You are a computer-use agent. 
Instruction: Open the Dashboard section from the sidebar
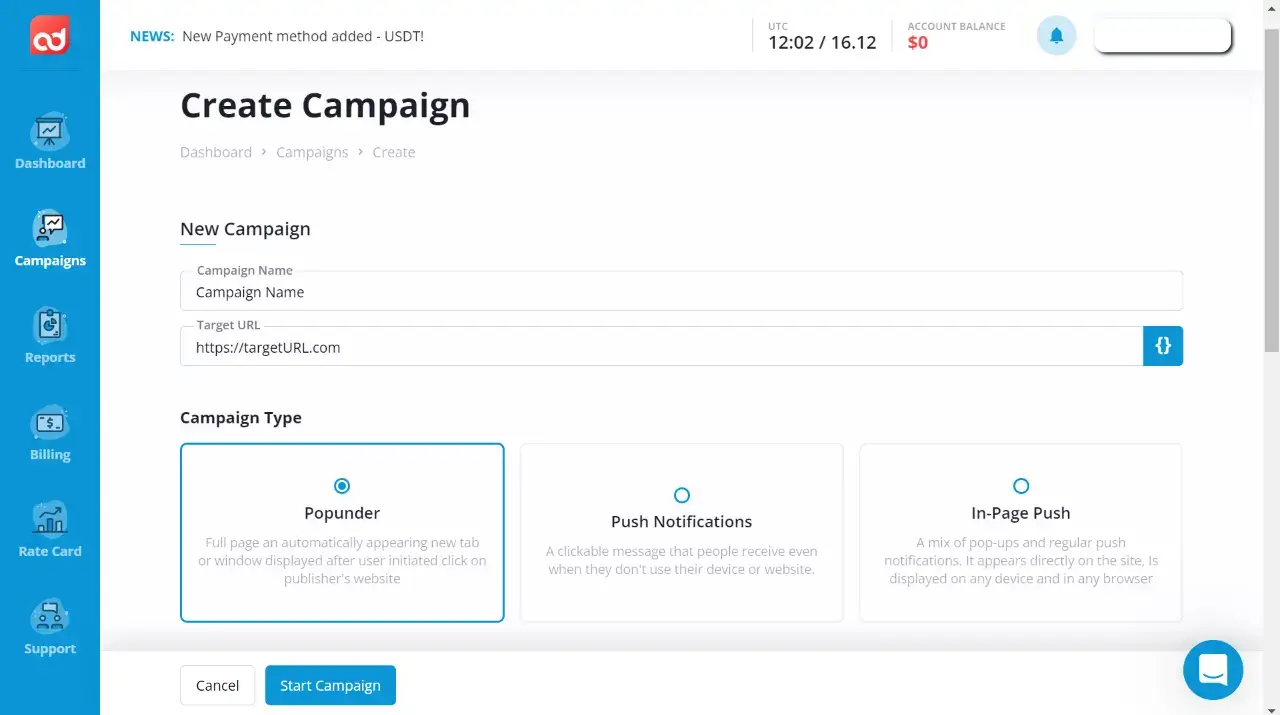(50, 140)
